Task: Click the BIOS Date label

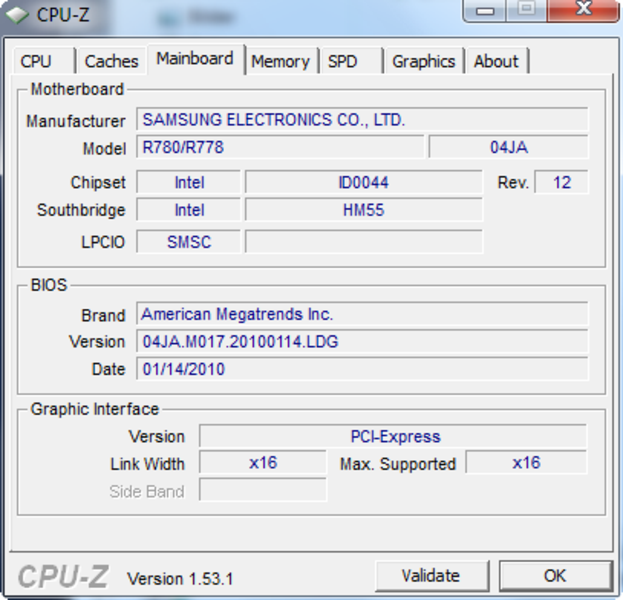Action: click(x=108, y=369)
